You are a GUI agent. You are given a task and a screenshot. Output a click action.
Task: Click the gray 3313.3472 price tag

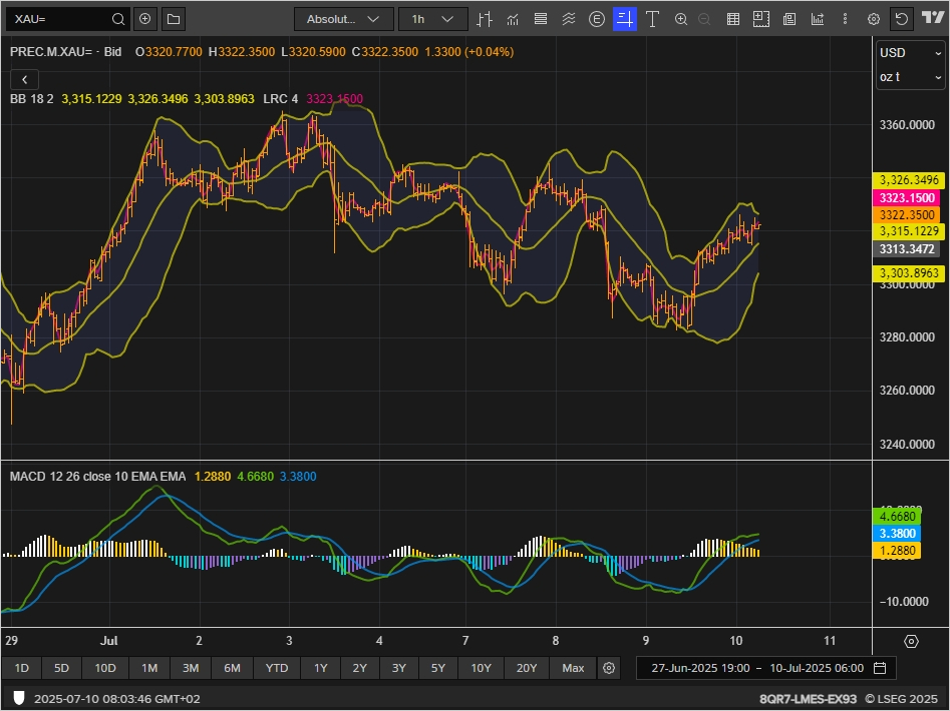tap(907, 249)
